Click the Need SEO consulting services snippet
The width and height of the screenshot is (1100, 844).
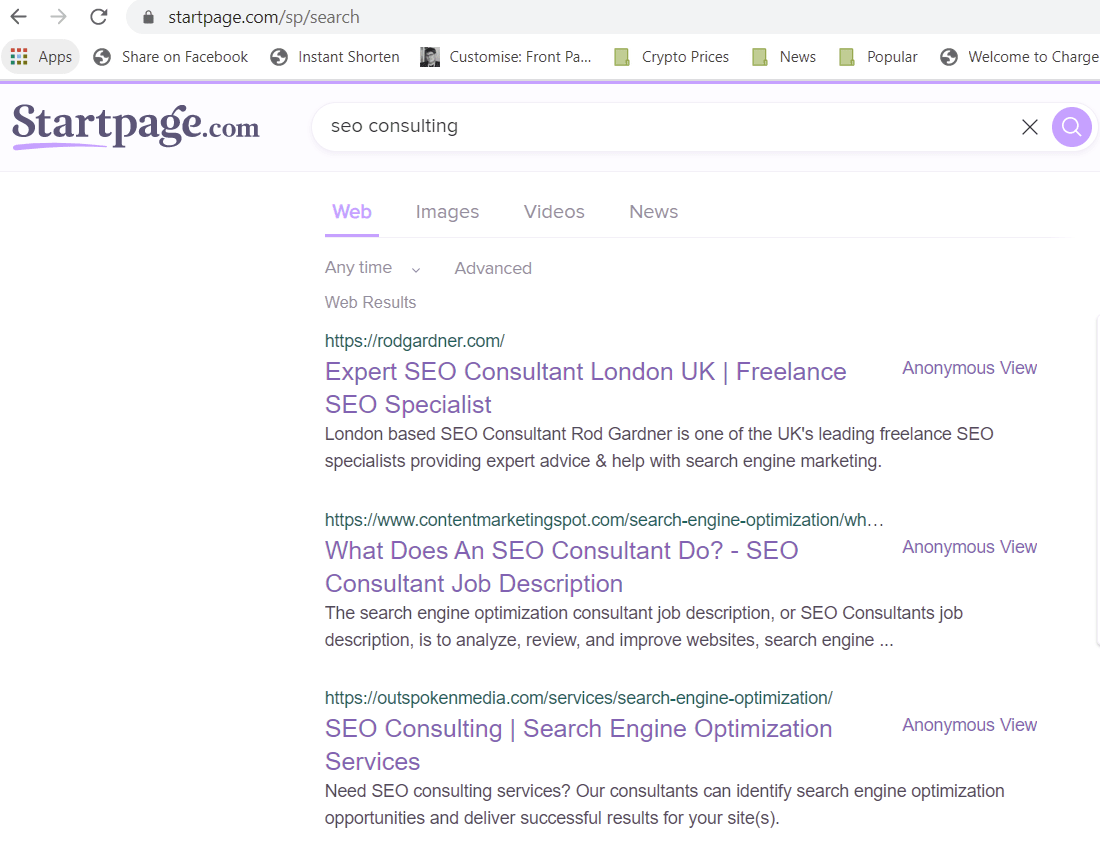(x=664, y=805)
